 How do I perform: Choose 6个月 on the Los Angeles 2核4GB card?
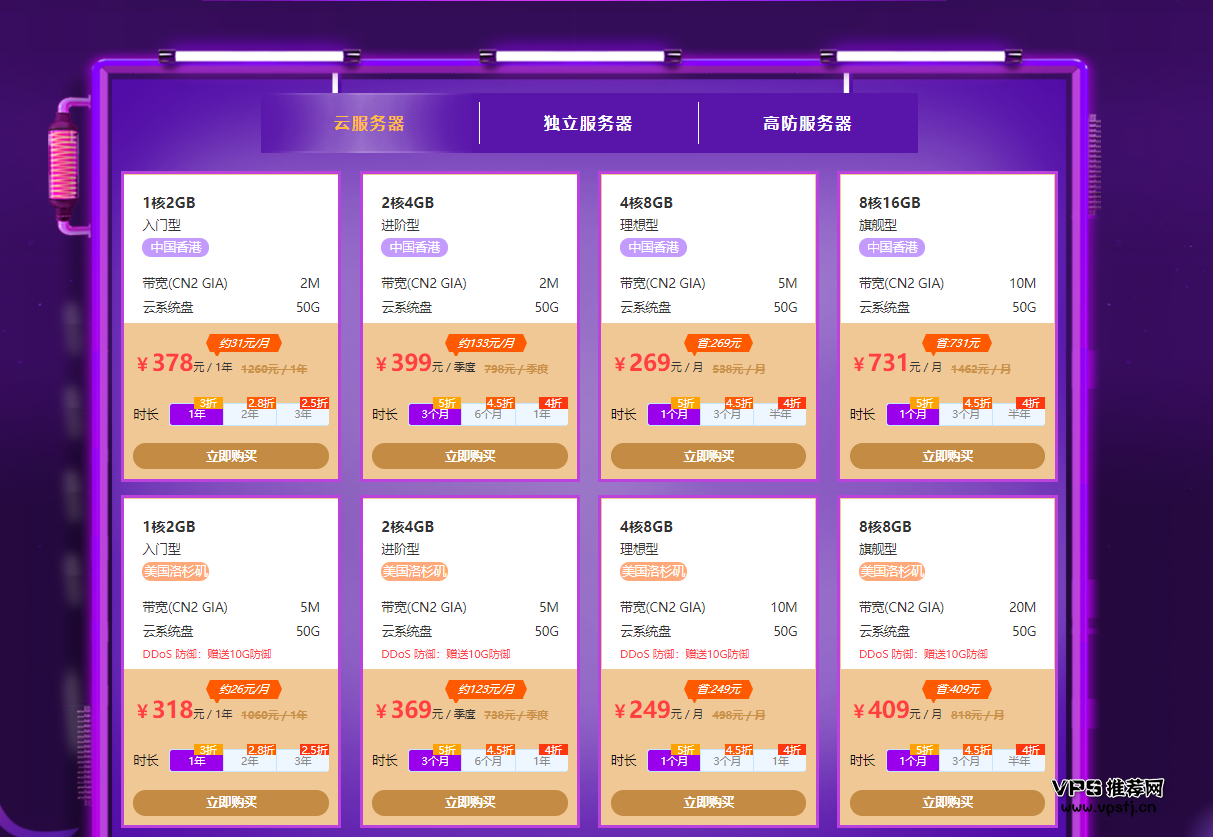point(489,761)
